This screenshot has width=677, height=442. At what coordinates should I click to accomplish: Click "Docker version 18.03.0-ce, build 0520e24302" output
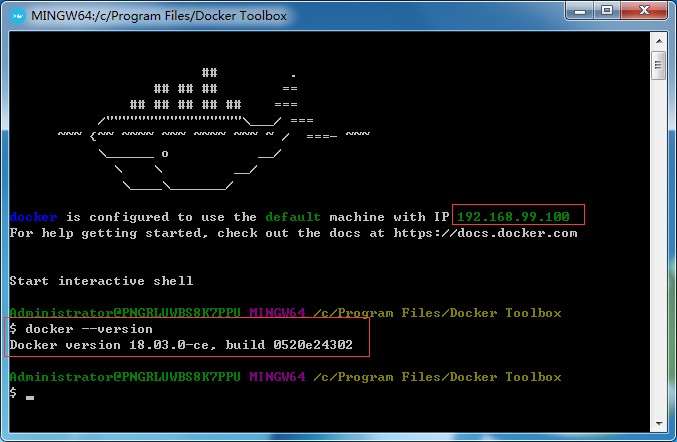click(x=181, y=345)
